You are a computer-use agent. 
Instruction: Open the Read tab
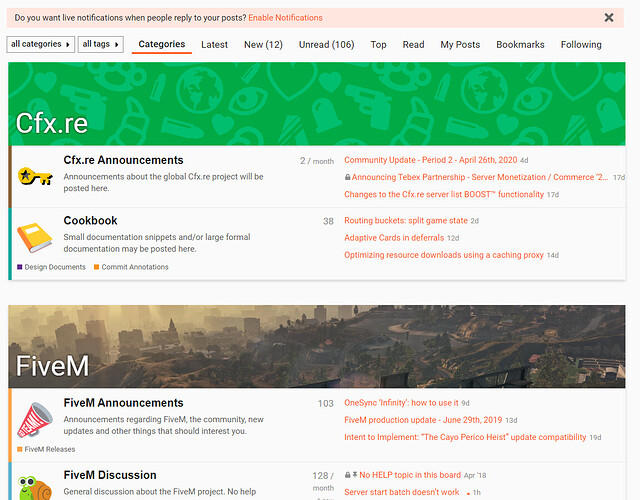[x=413, y=44]
